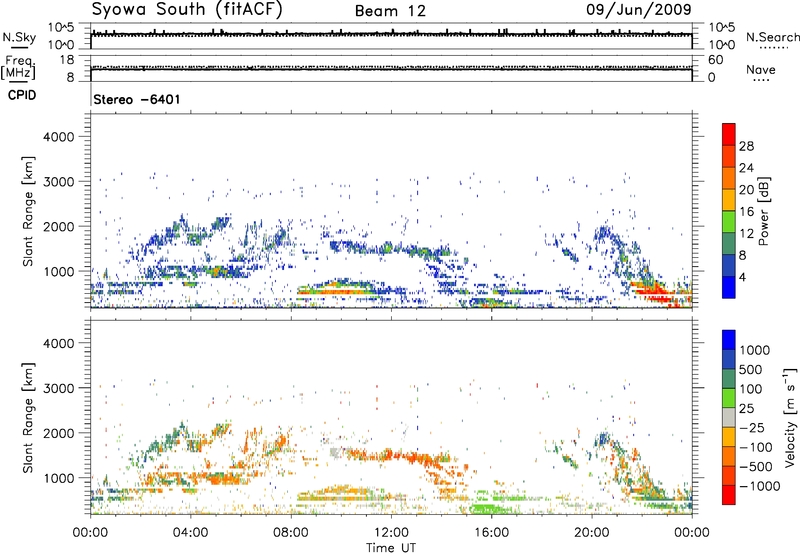This screenshot has height=554, width=800.
Task: Click the "12" power colorbar label
Action: (746, 234)
